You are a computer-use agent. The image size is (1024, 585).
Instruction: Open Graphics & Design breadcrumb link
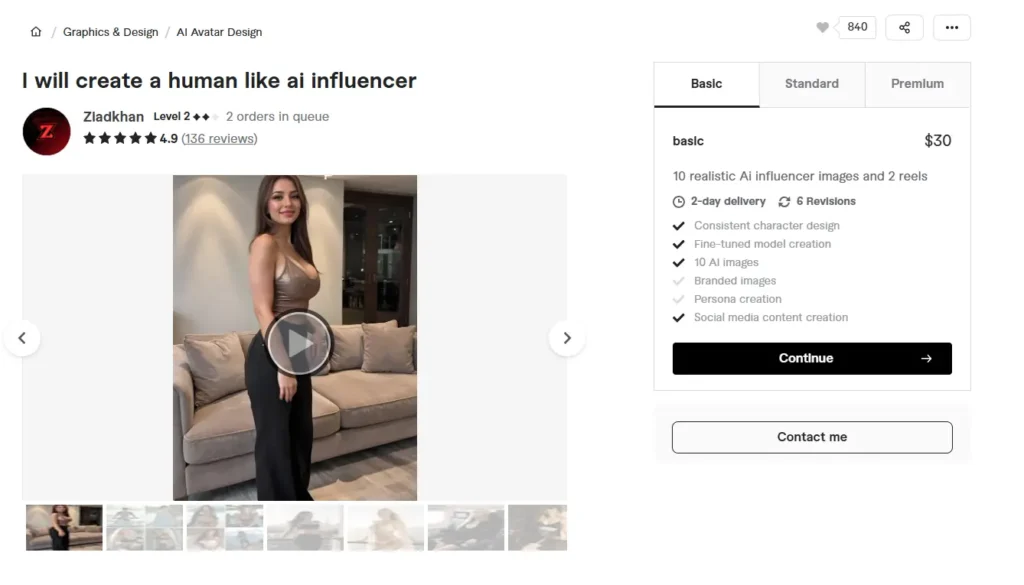pos(110,32)
